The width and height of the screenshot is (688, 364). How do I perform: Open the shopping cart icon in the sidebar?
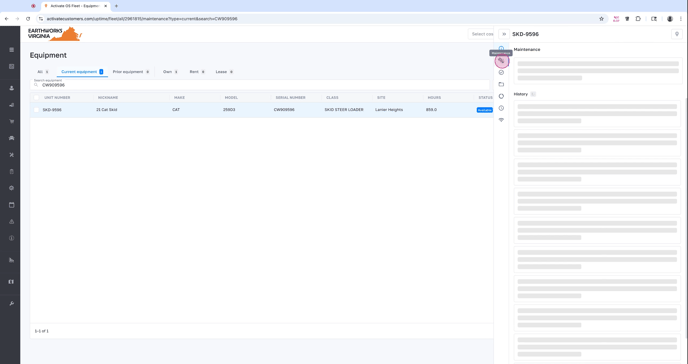pyautogui.click(x=11, y=121)
